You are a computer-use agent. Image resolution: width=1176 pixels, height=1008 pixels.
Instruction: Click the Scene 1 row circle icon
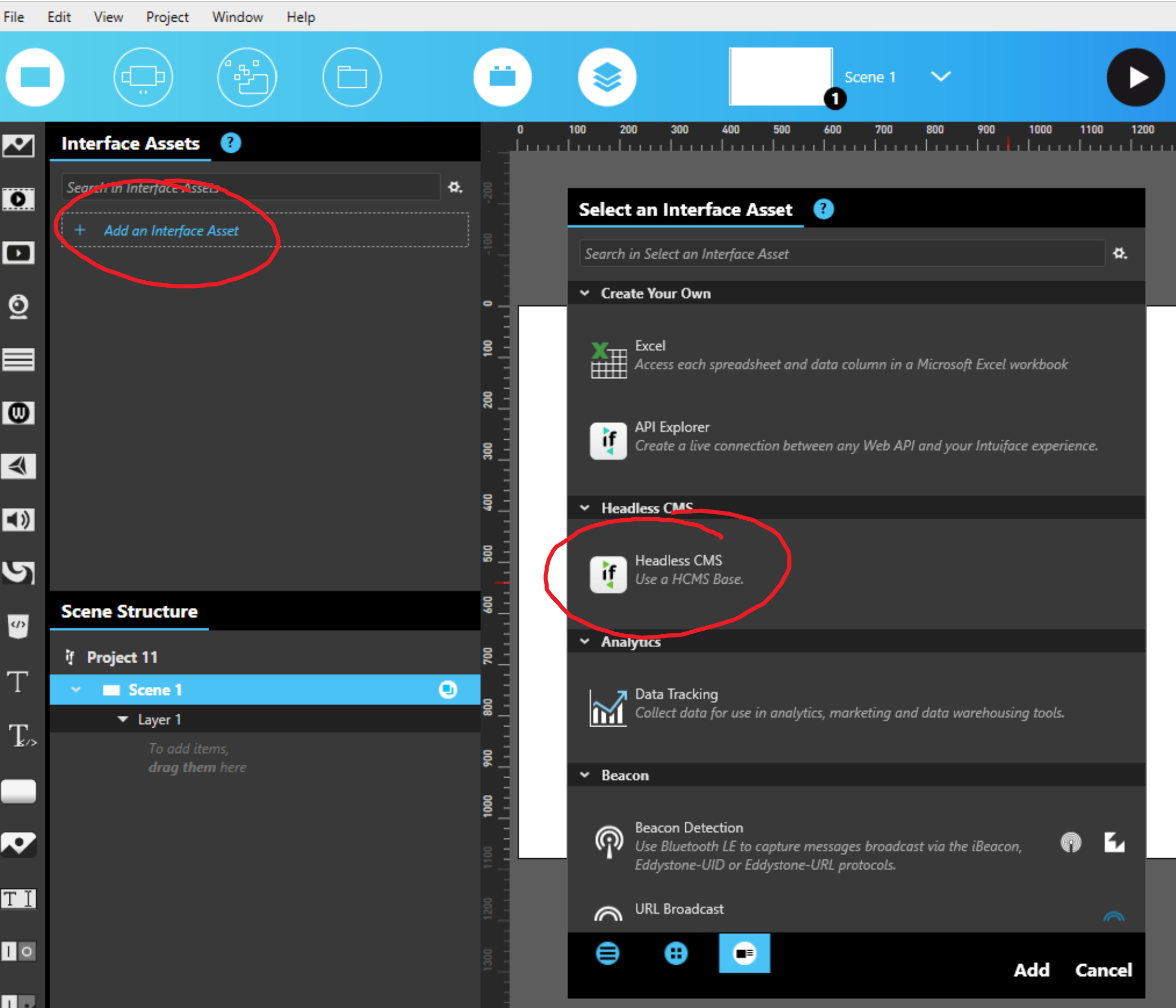448,690
